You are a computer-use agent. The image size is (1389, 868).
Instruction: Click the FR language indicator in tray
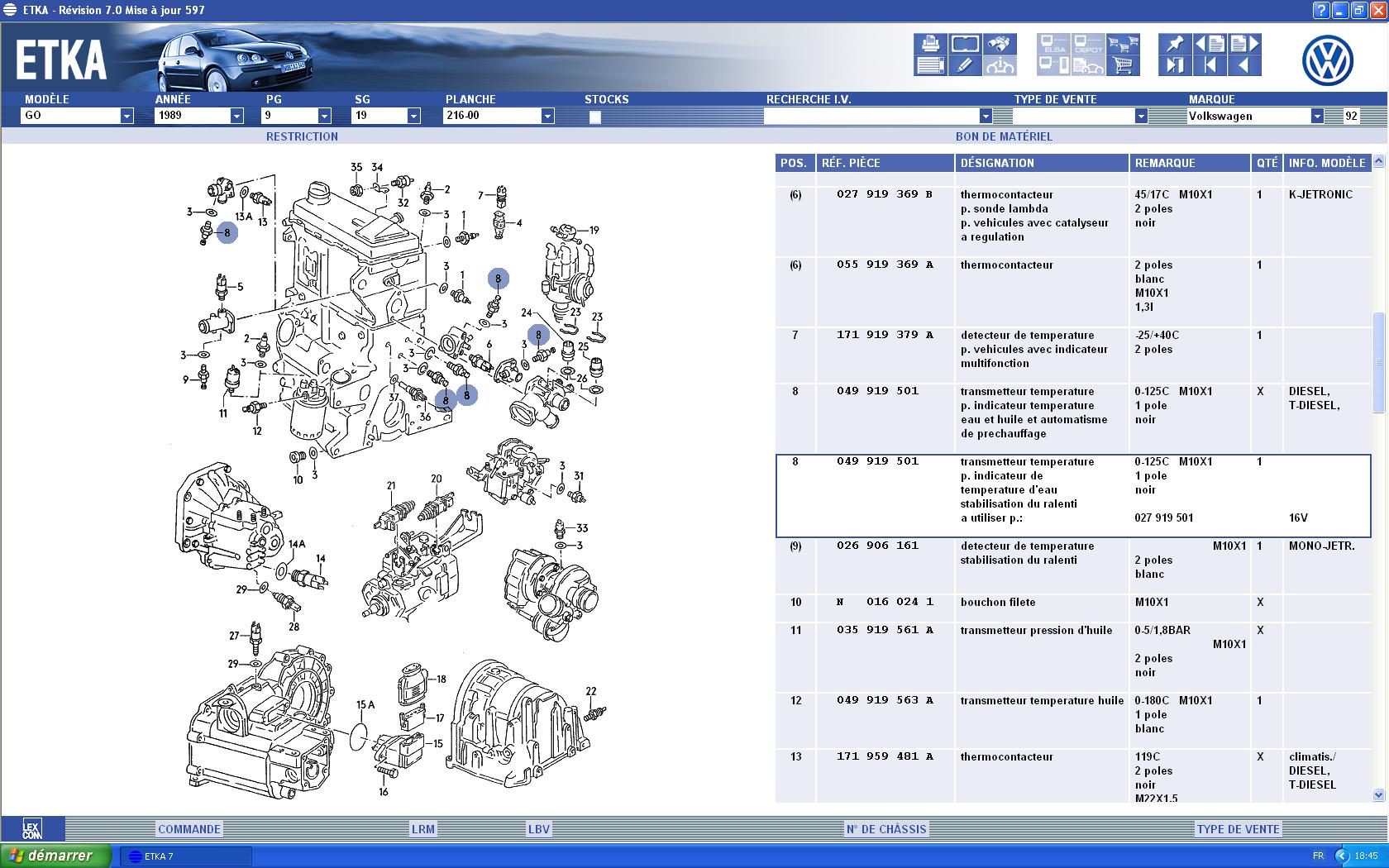(x=1318, y=856)
